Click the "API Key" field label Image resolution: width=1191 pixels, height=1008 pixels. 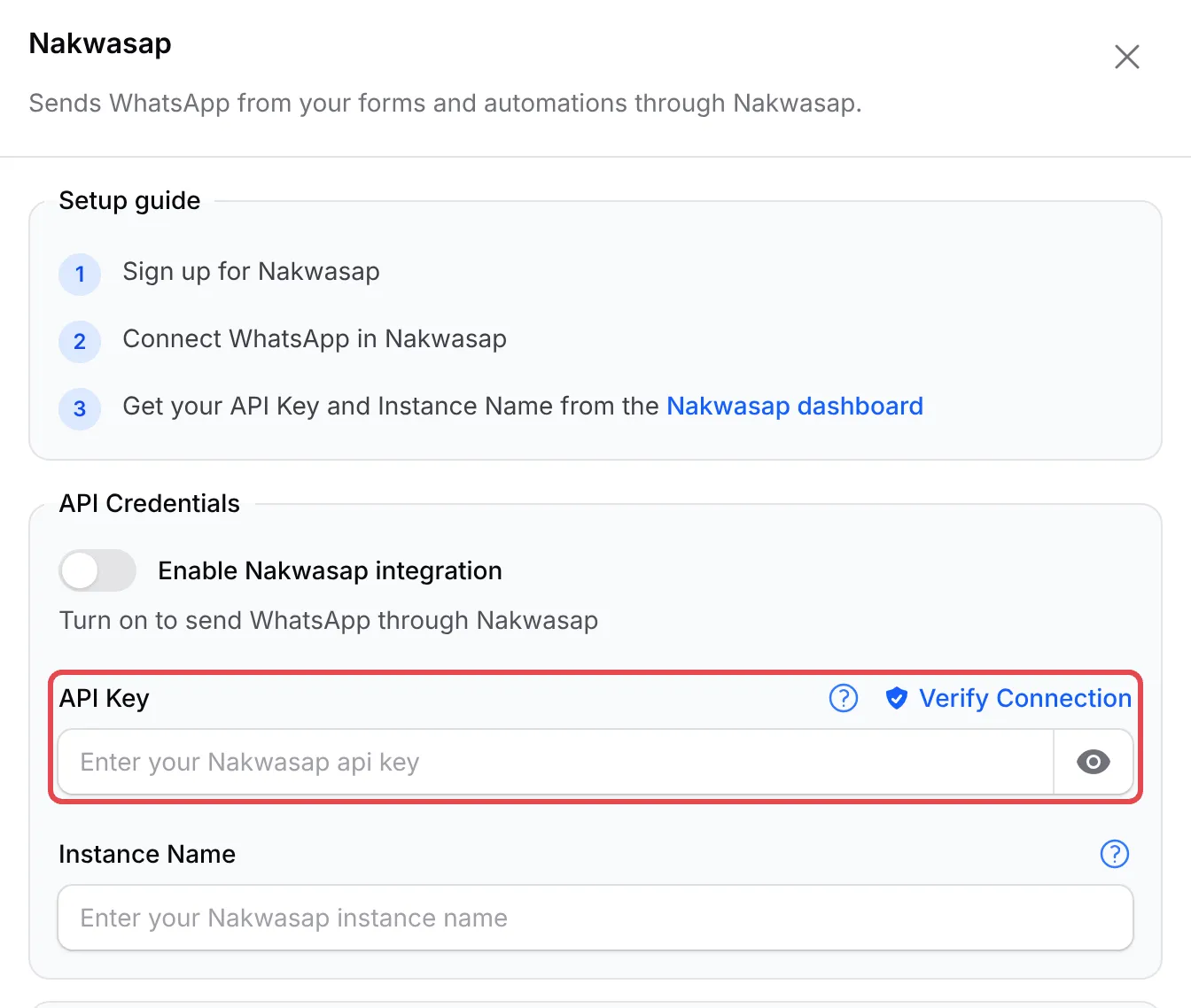click(x=105, y=698)
